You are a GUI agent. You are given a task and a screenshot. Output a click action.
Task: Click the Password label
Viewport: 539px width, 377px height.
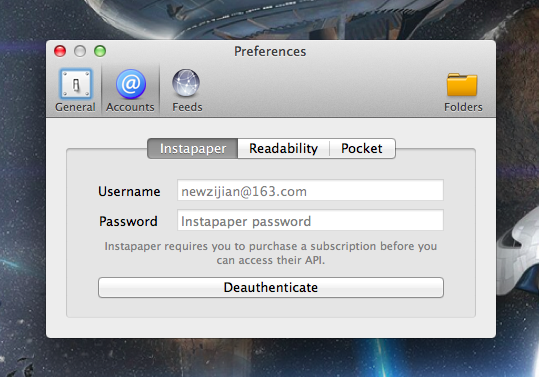point(128,221)
